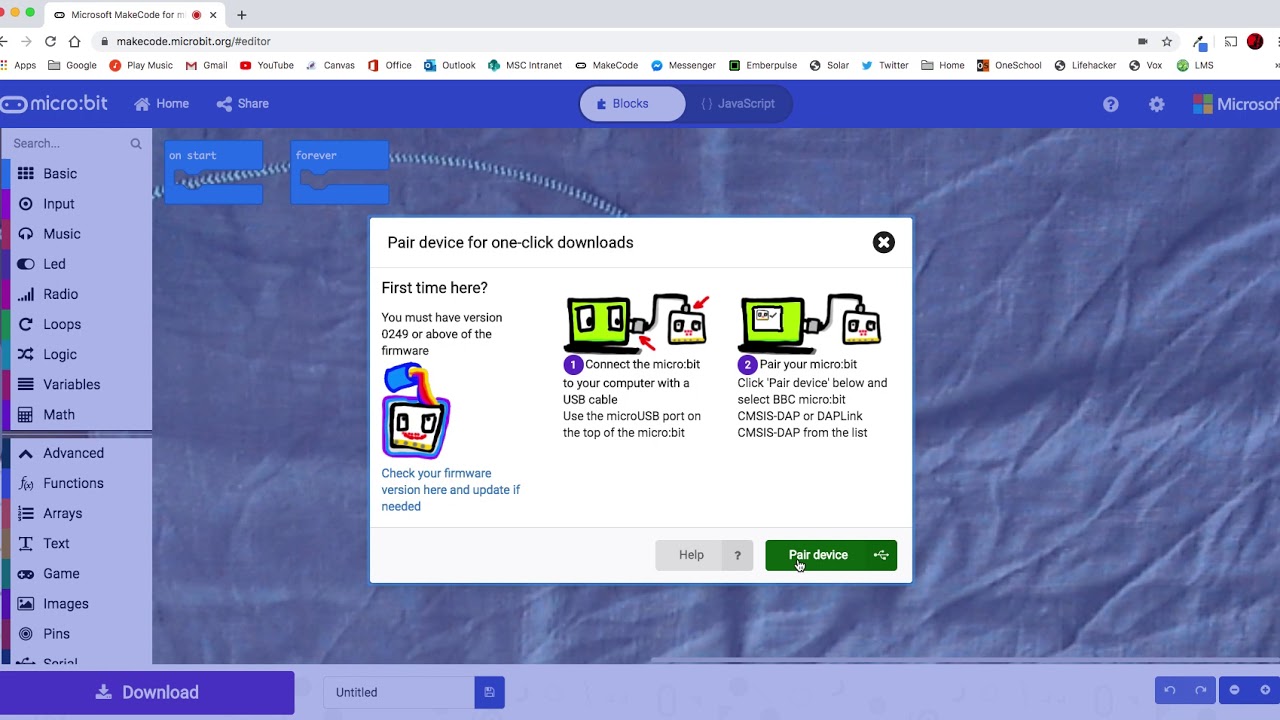Image resolution: width=1280 pixels, height=720 pixels.
Task: Switch to the Blocks editor tab
Action: tap(633, 104)
